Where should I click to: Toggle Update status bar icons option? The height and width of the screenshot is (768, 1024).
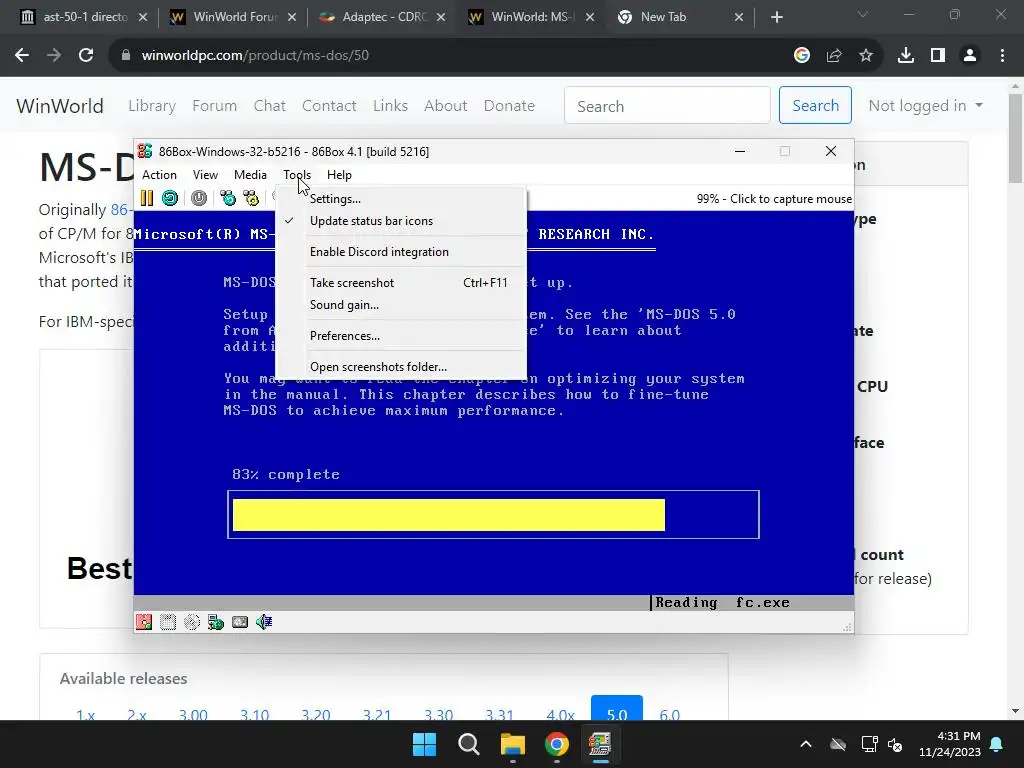401,221
